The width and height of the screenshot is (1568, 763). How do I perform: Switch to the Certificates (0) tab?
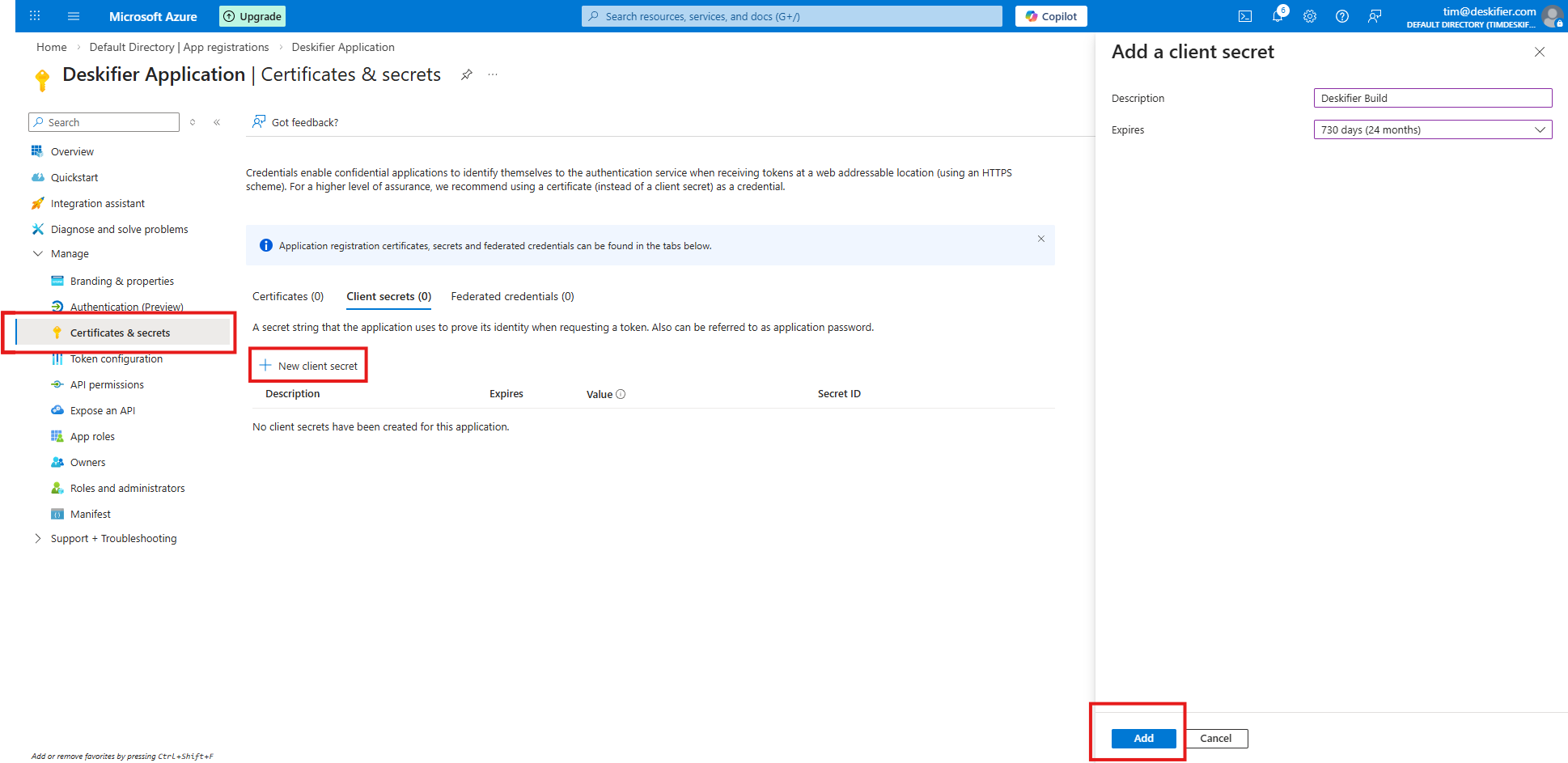click(x=288, y=296)
